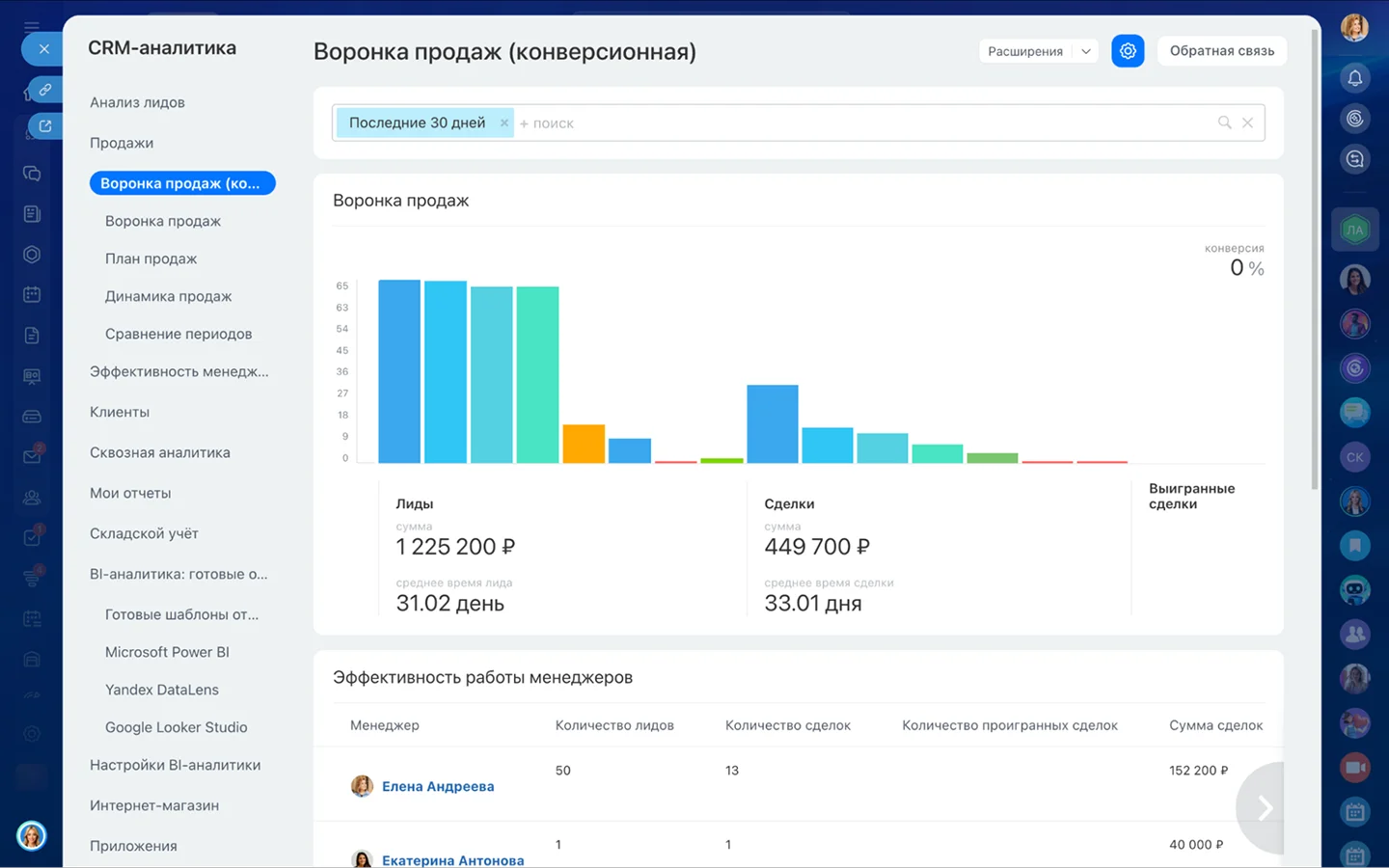Open documents icon in left sidebar
The height and width of the screenshot is (868, 1389).
click(x=32, y=336)
